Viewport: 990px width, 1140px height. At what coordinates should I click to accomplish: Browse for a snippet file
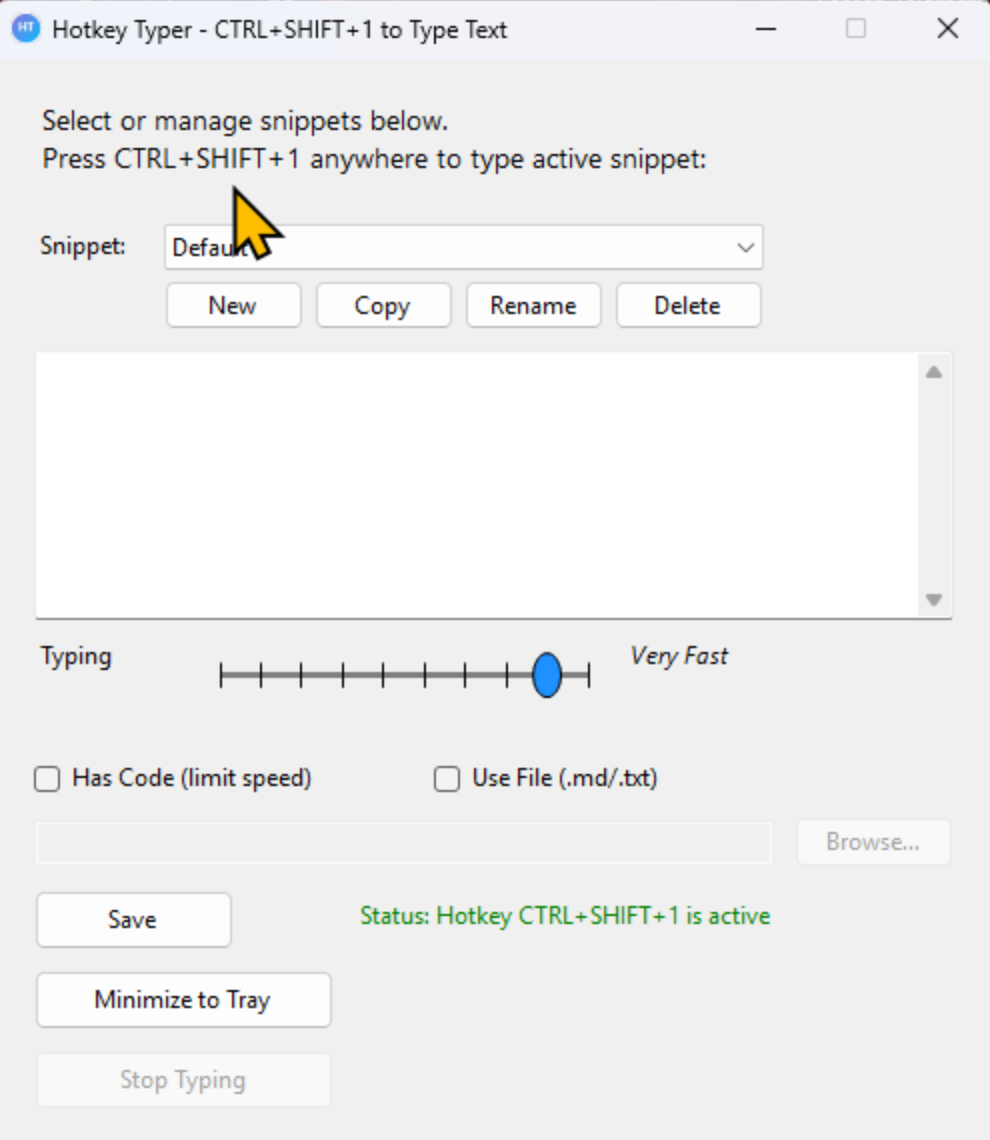pyautogui.click(x=873, y=841)
